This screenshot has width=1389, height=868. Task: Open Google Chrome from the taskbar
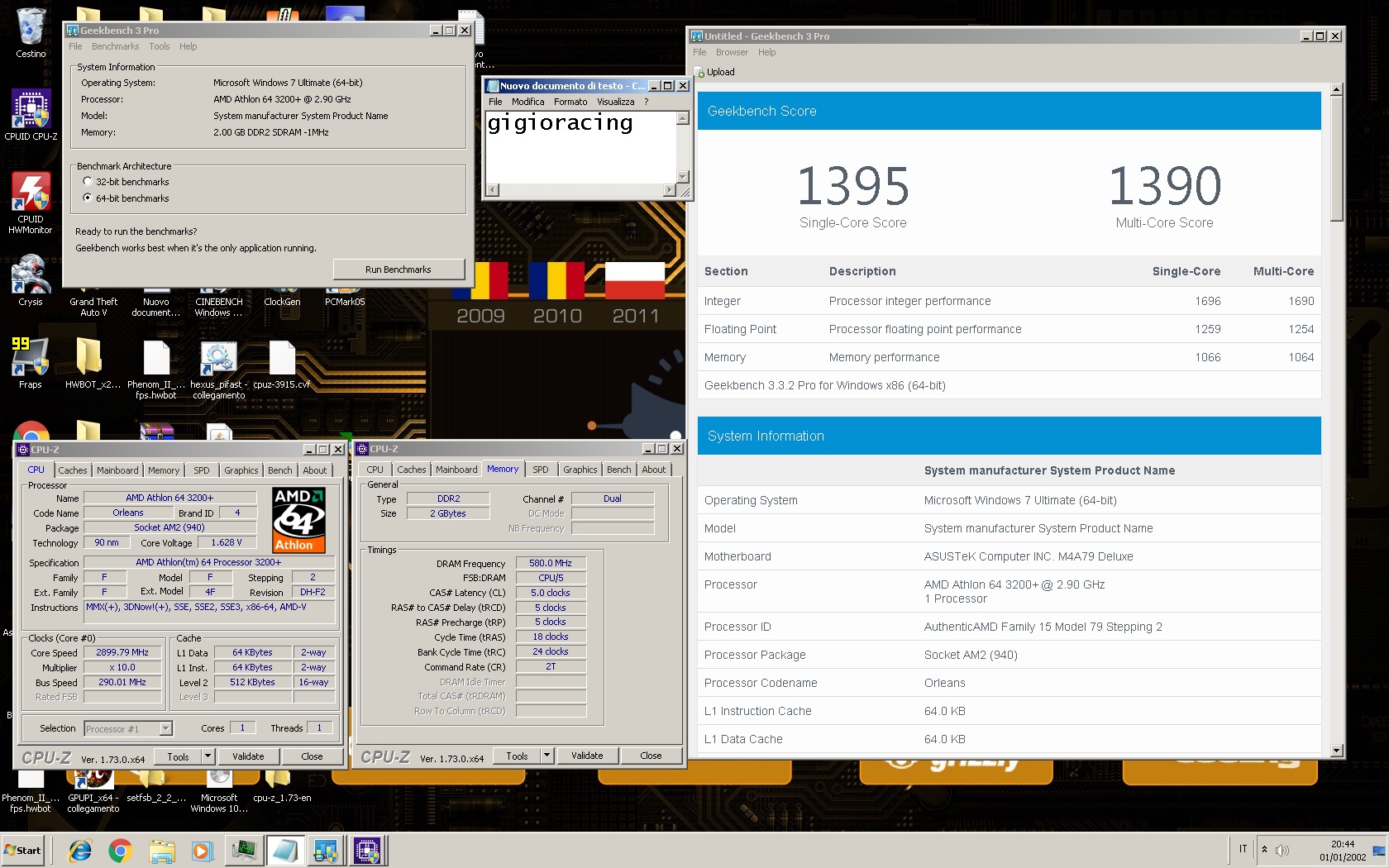(121, 851)
